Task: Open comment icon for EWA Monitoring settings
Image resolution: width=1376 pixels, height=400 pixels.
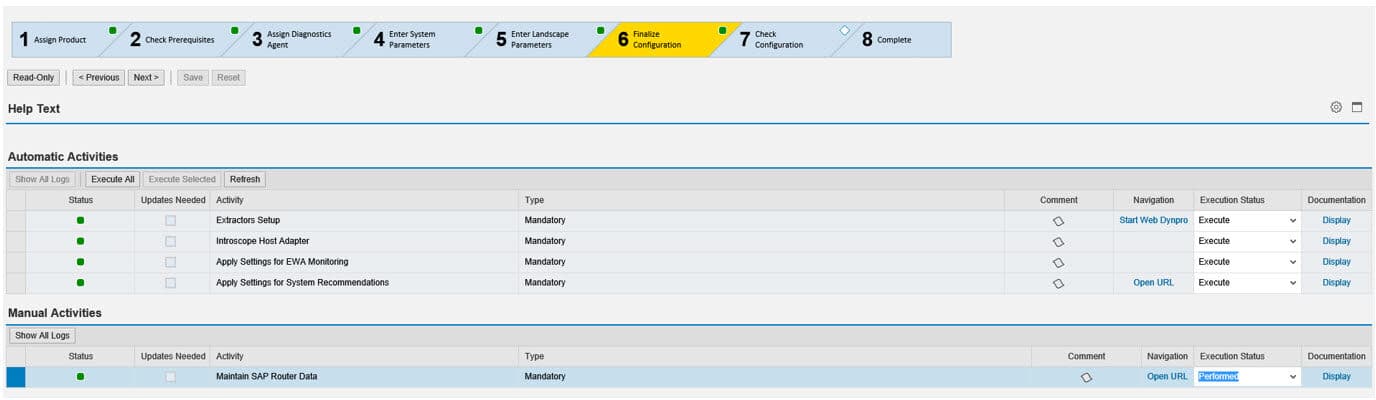Action: pos(1058,262)
